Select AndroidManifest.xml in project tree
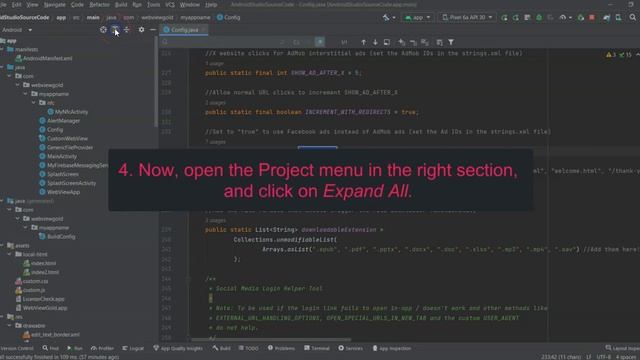This screenshot has height=360, width=640. pos(47,58)
